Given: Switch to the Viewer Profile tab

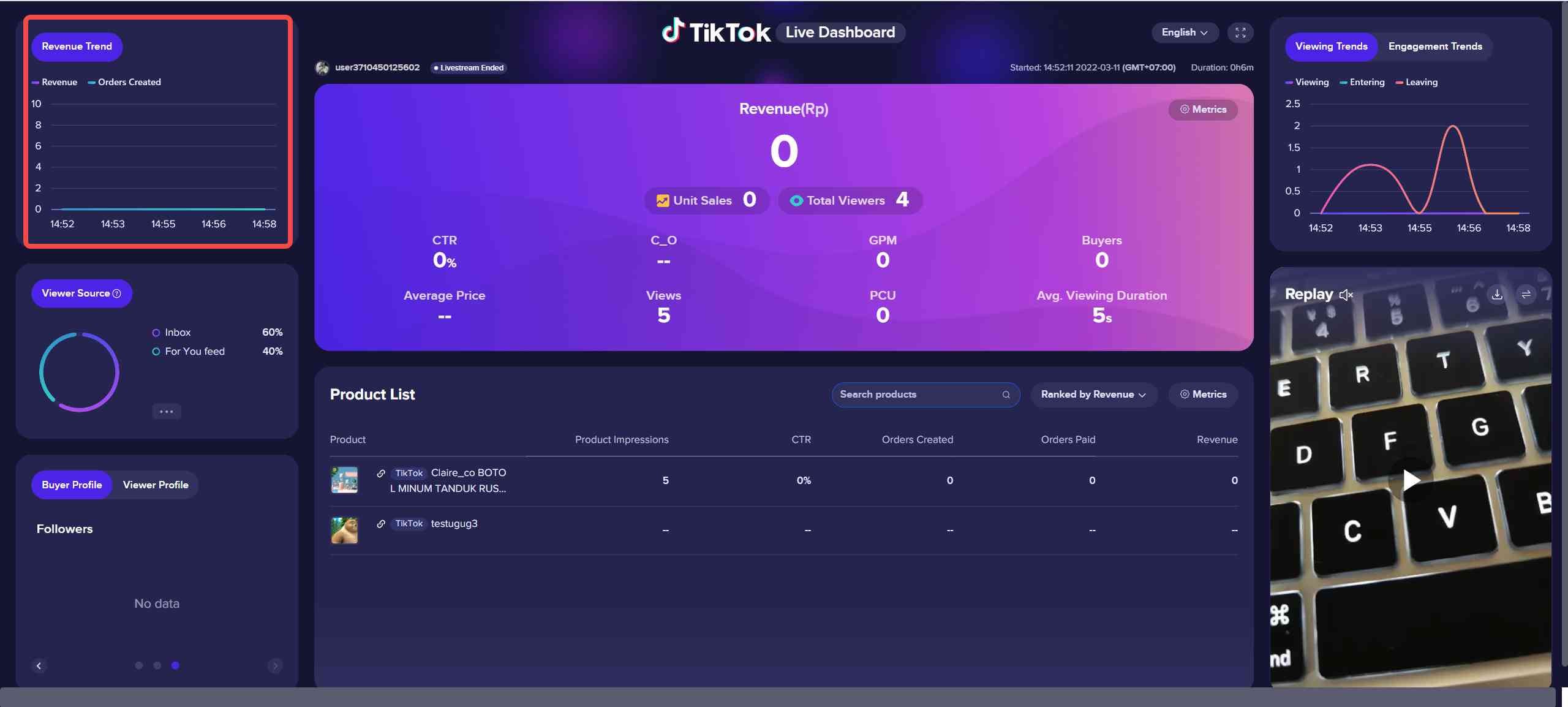Looking at the screenshot, I should coord(156,485).
